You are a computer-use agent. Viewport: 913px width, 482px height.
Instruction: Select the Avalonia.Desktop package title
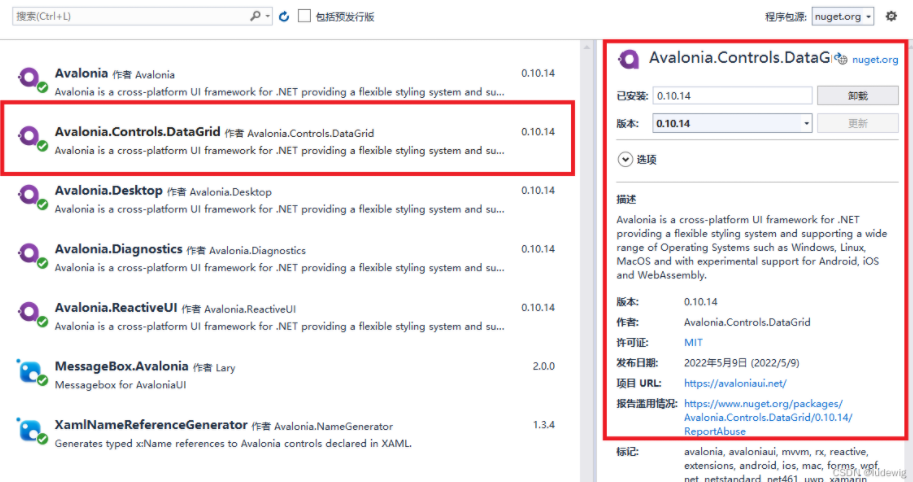(x=109, y=191)
